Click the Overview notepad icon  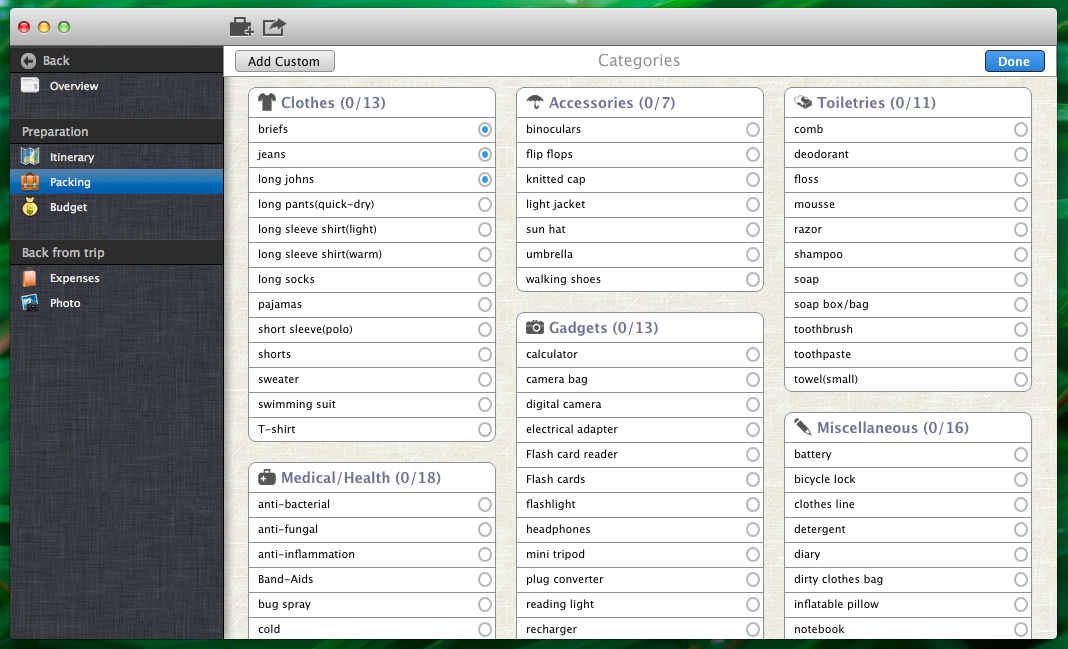30,85
